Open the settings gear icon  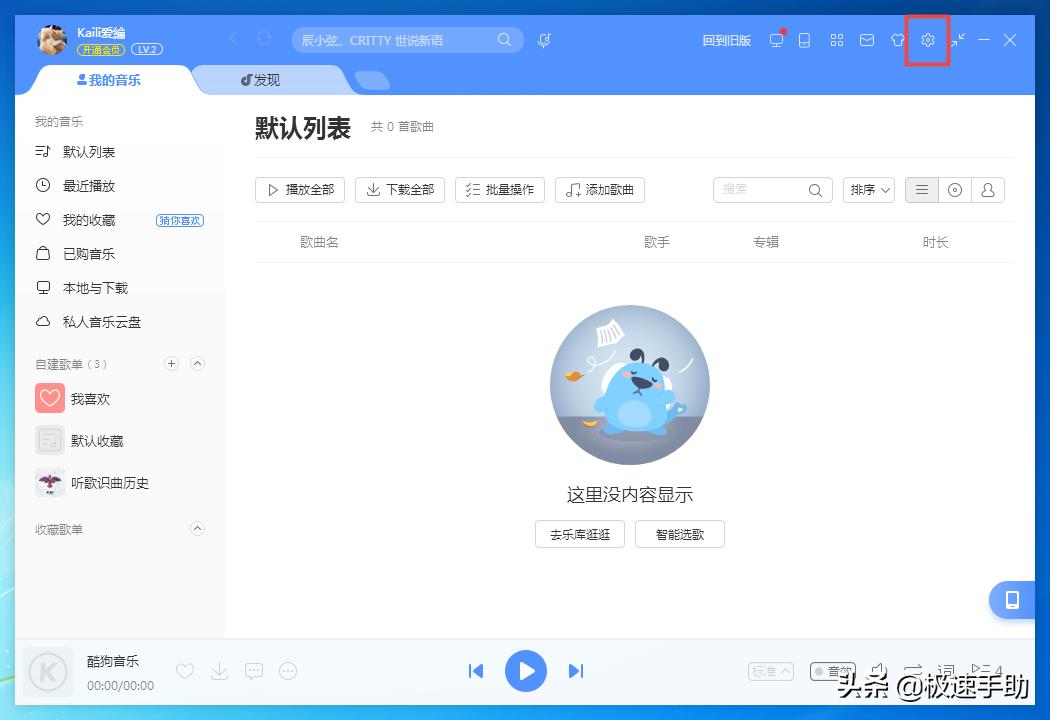click(927, 40)
